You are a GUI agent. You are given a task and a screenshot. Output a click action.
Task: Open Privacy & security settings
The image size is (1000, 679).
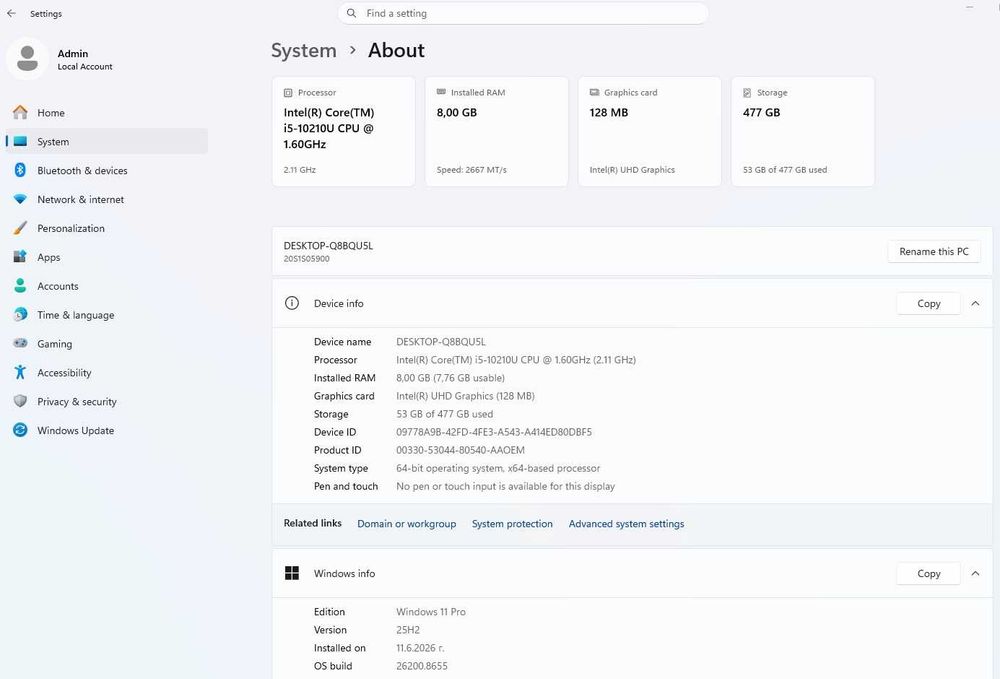point(107,401)
